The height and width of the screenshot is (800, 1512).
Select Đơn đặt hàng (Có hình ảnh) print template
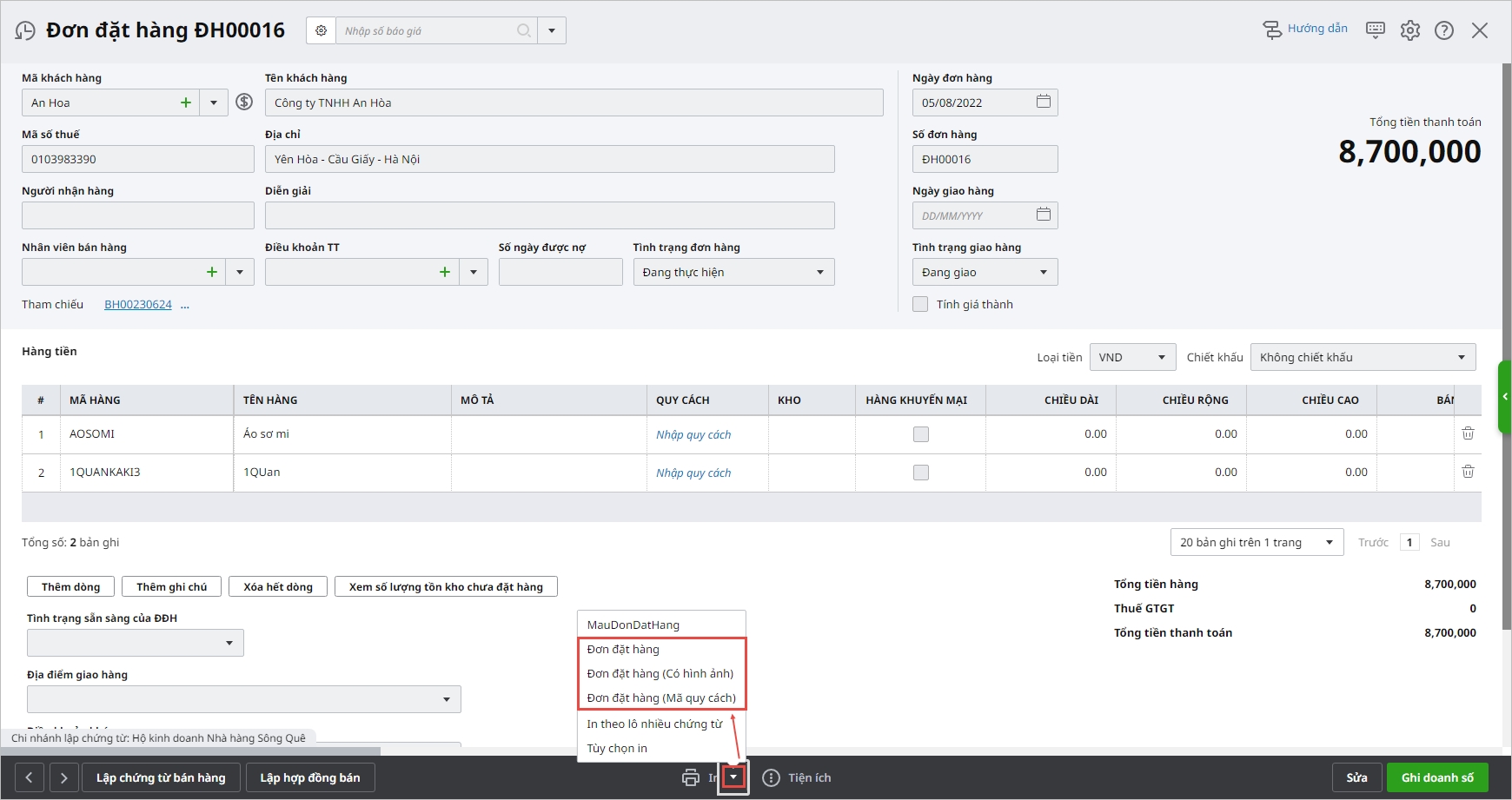(x=660, y=673)
